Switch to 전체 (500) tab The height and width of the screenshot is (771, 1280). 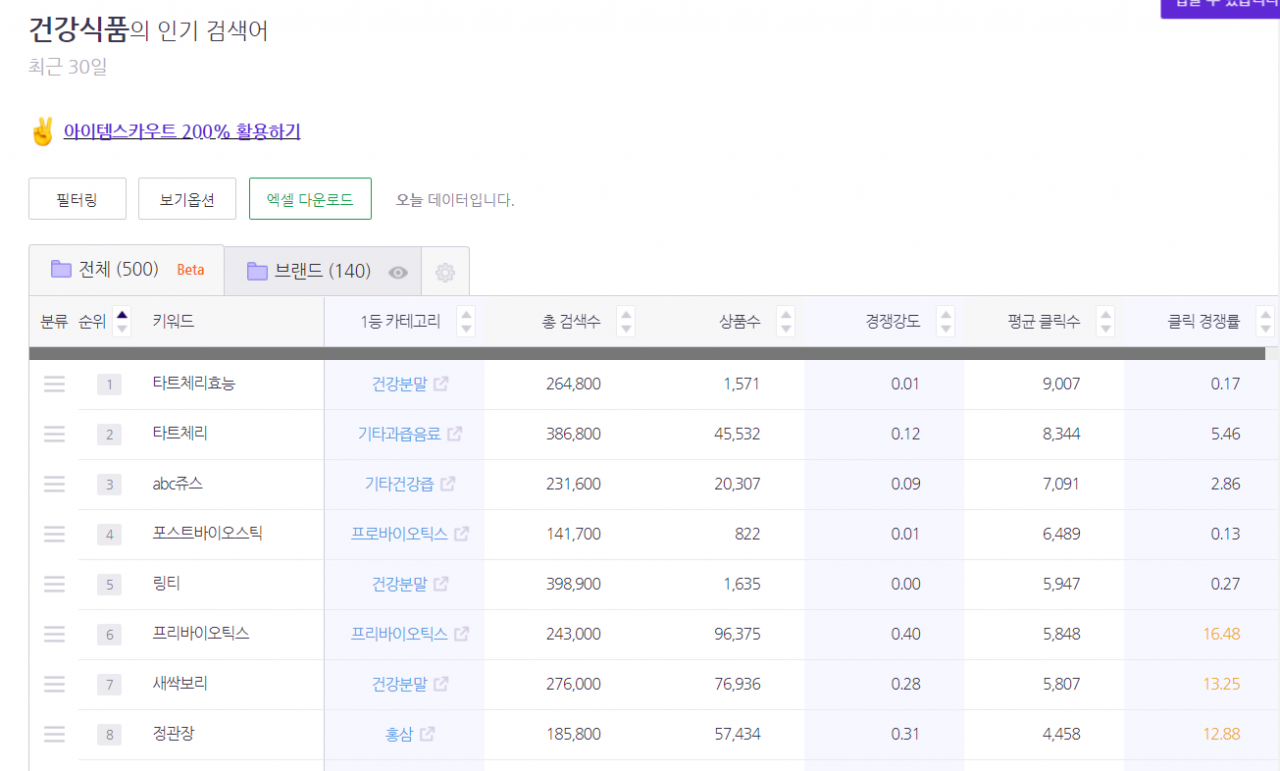pyautogui.click(x=126, y=270)
